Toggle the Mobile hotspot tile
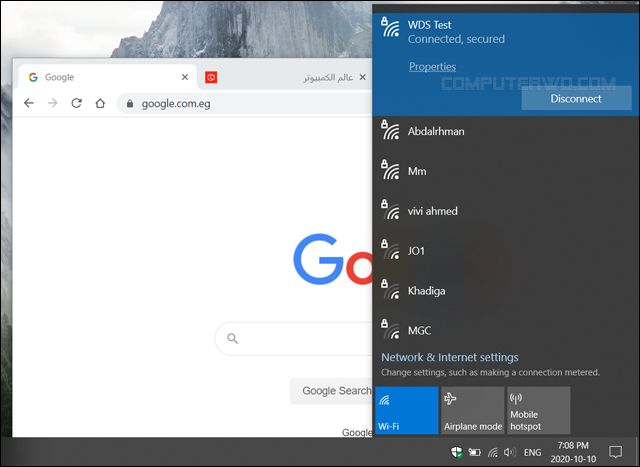The height and width of the screenshot is (467, 640). (x=539, y=410)
